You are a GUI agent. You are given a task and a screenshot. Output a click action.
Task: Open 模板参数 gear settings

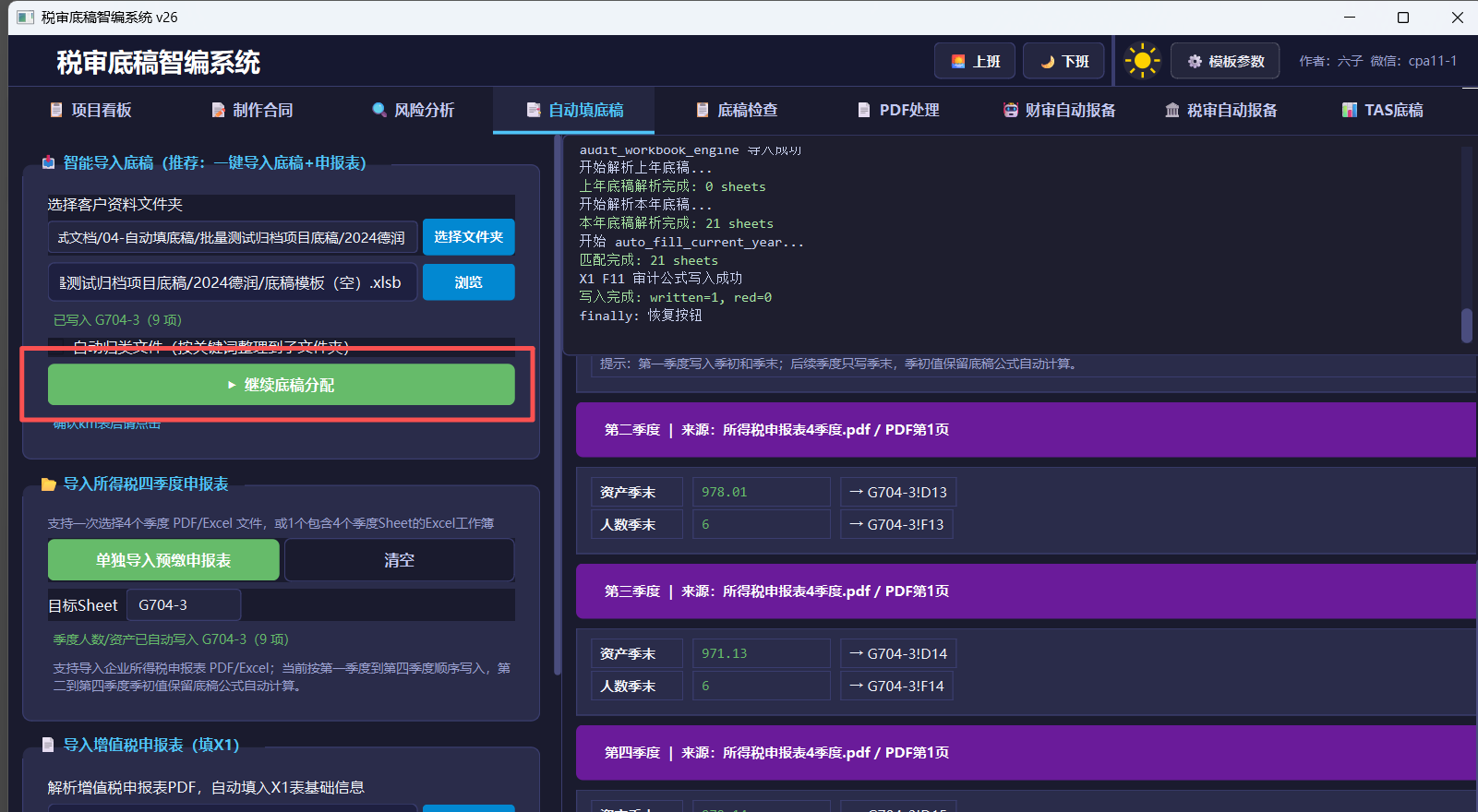click(1225, 61)
